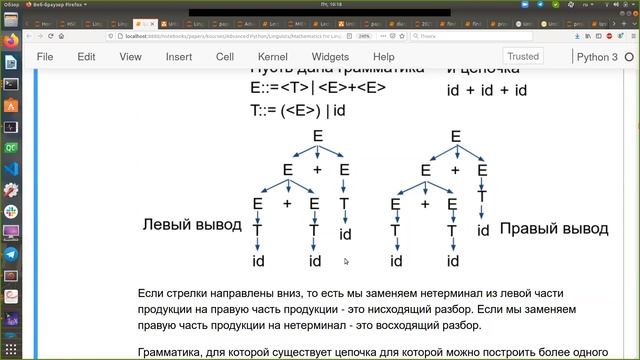Screen dimensions: 640x360
Task: Click the Левый вывод label
Action: point(192,225)
